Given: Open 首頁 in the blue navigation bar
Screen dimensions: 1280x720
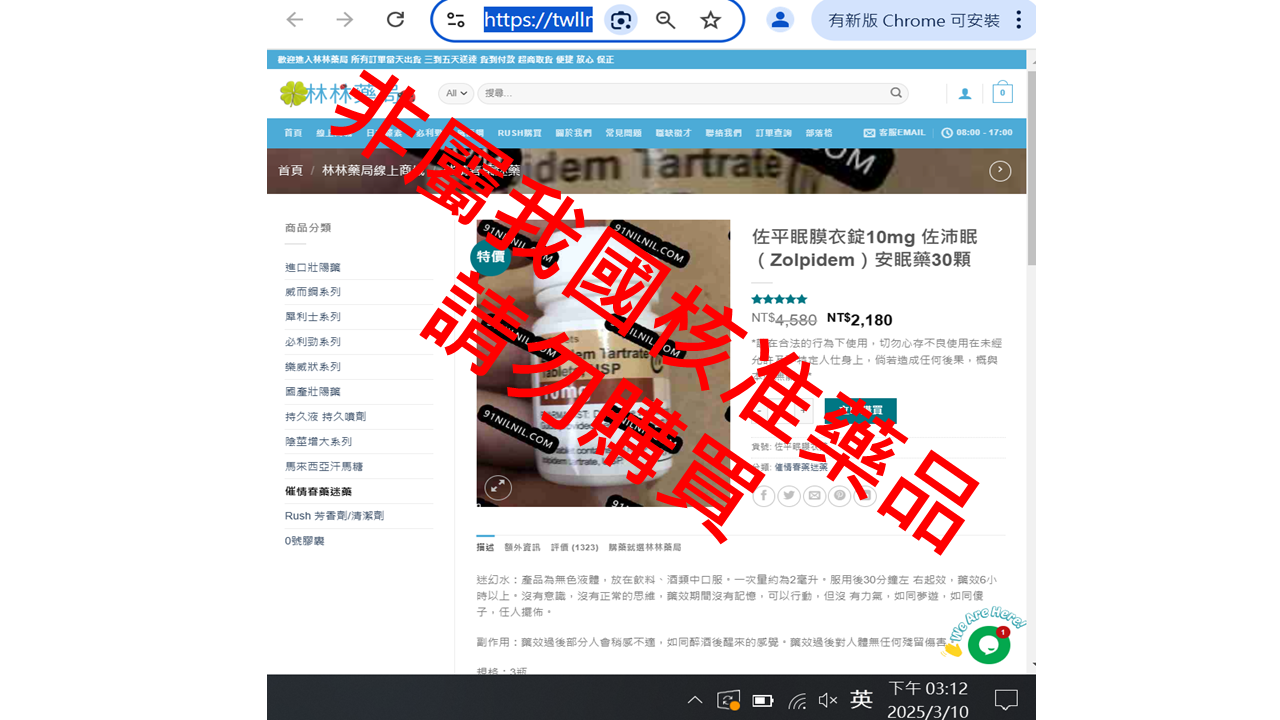Looking at the screenshot, I should 293,133.
